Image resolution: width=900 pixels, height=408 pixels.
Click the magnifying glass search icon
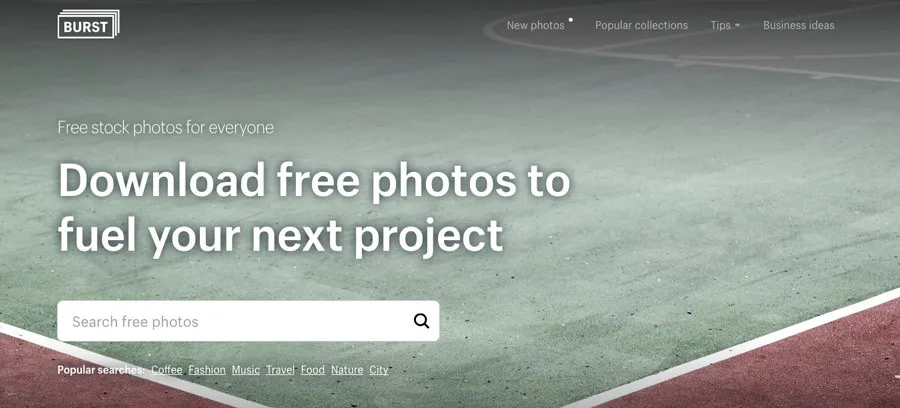tap(421, 321)
